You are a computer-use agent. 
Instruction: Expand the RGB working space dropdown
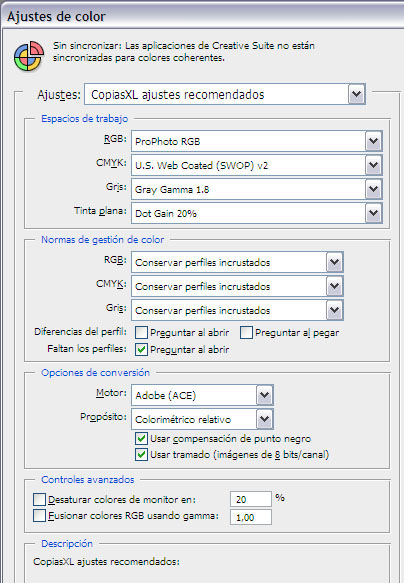256,141
